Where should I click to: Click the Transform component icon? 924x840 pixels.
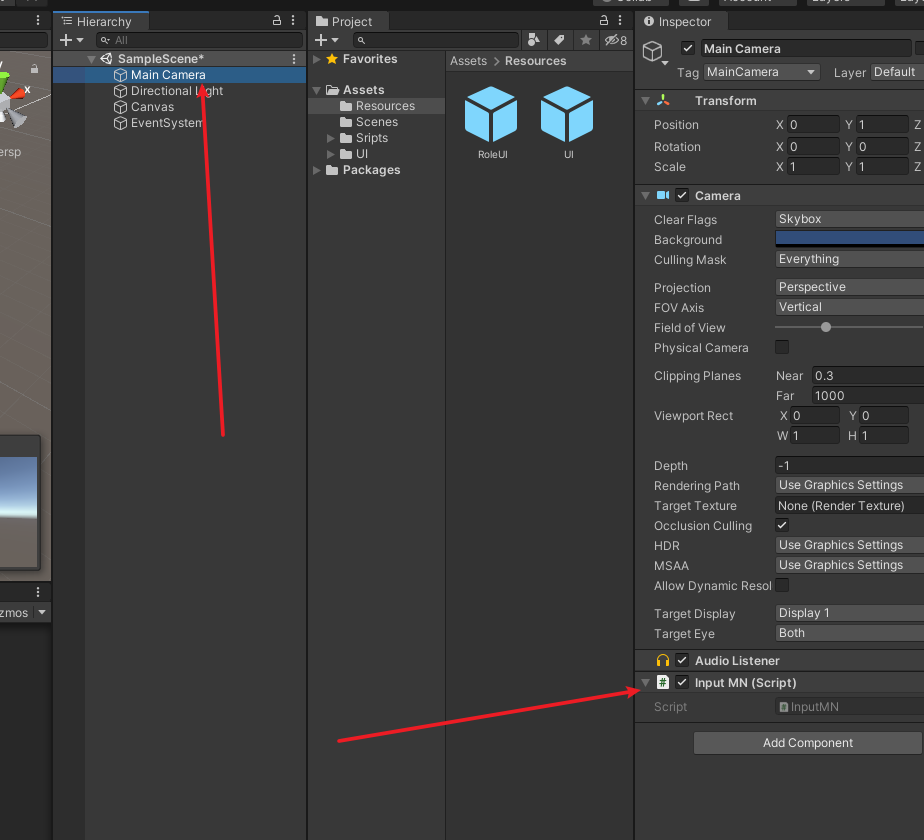point(664,101)
